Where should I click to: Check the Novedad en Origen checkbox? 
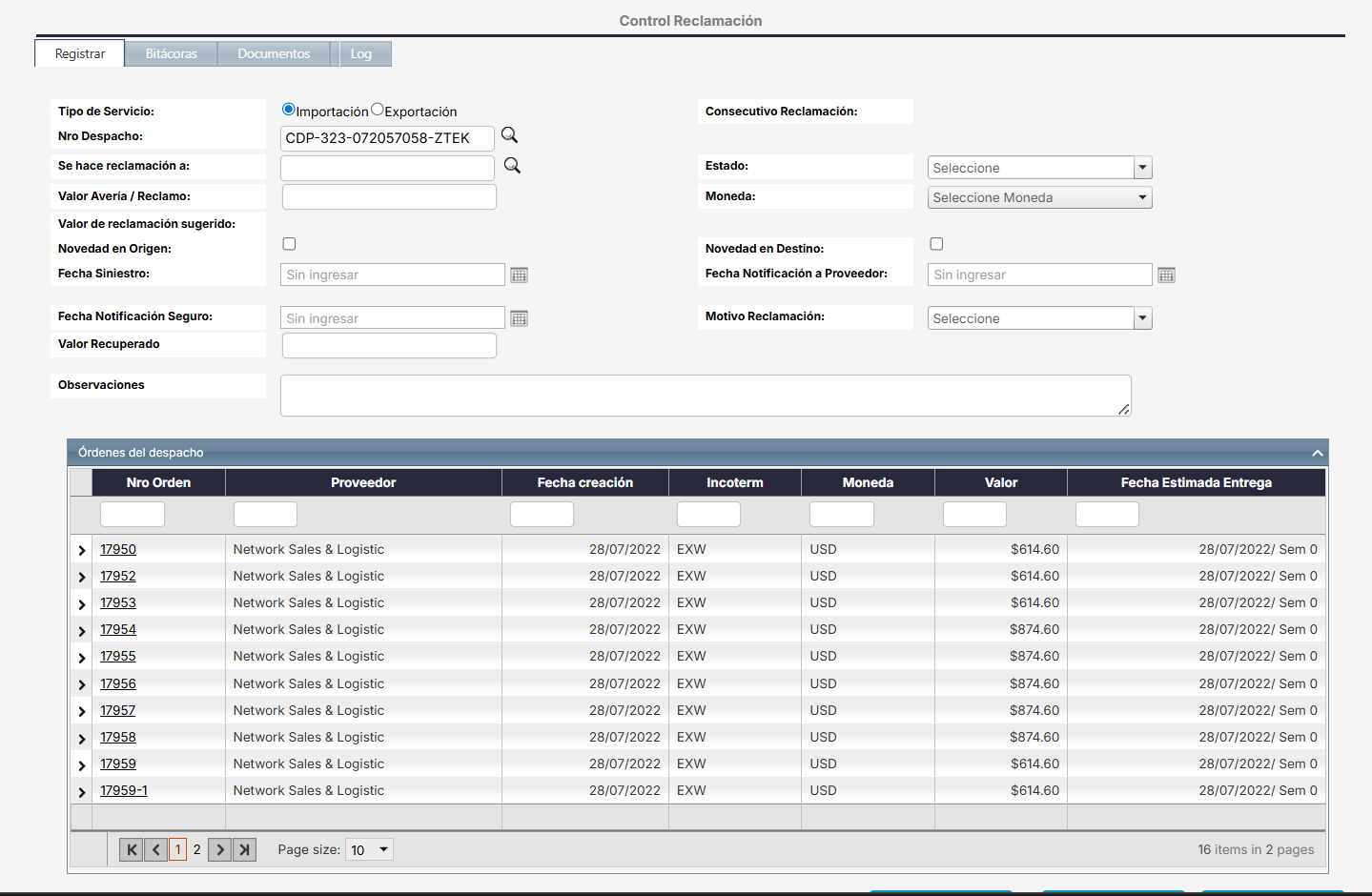(x=289, y=244)
